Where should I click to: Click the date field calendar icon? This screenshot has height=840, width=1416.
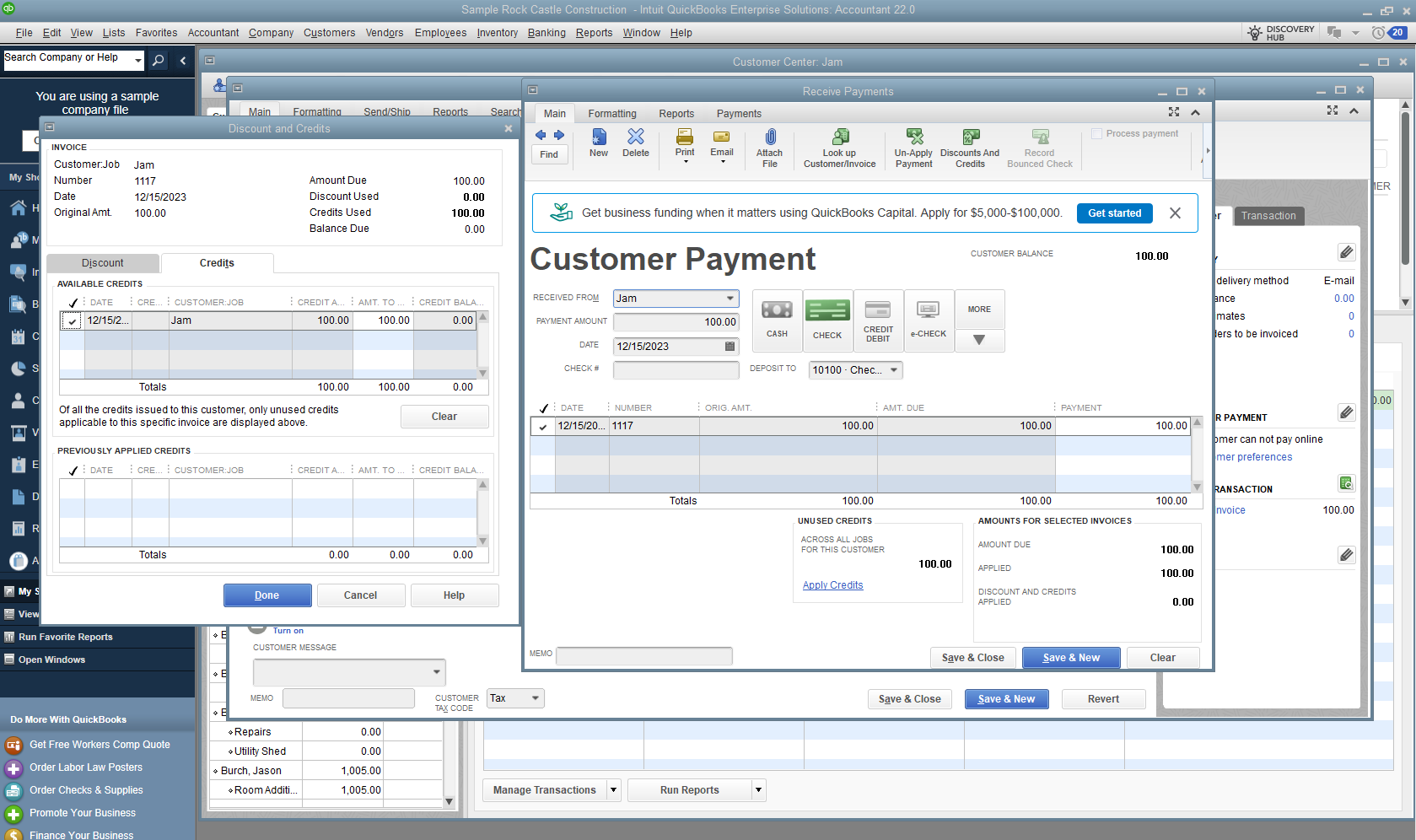click(730, 347)
